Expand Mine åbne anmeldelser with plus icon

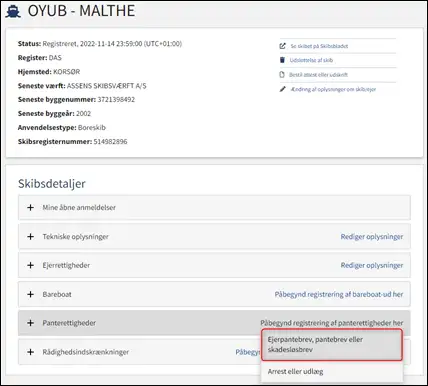tap(30, 207)
